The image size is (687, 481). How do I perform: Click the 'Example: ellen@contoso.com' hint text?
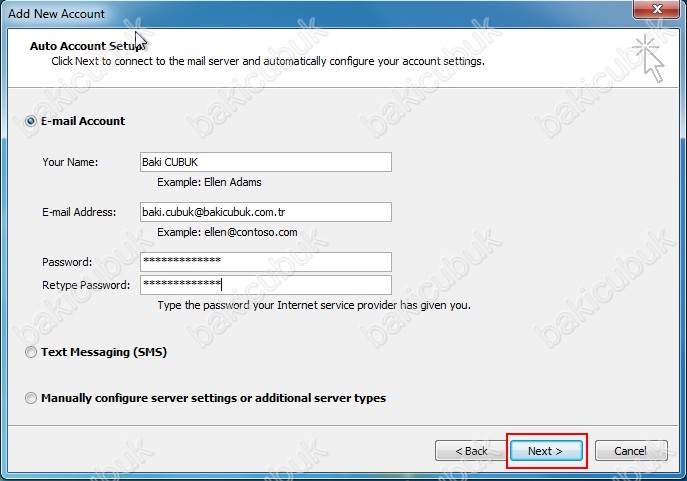pyautogui.click(x=227, y=232)
